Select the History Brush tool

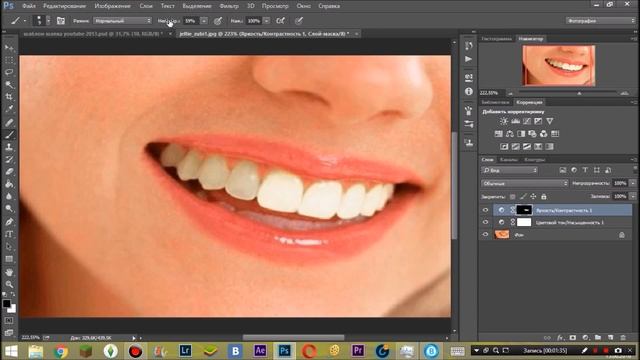point(9,159)
